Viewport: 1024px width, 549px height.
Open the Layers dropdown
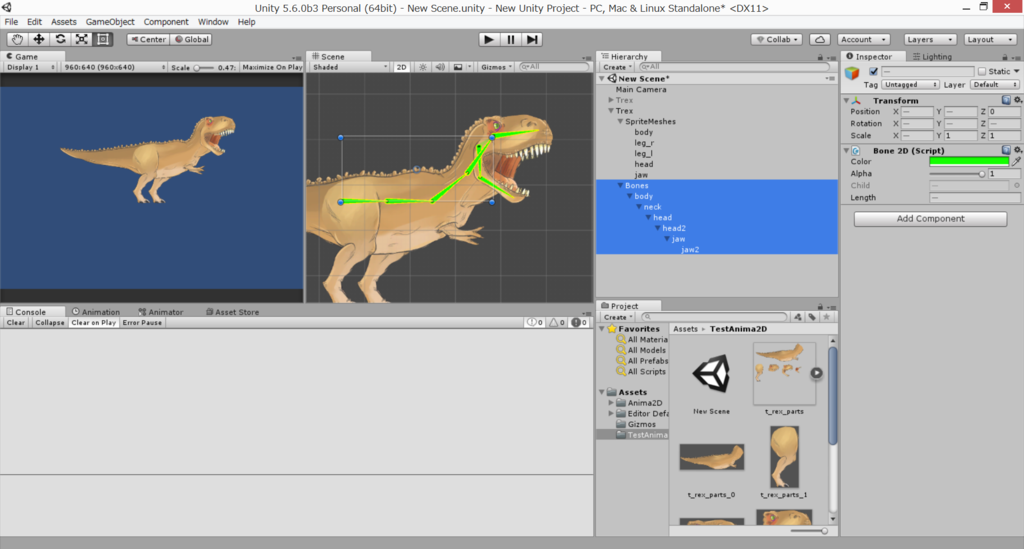931,39
